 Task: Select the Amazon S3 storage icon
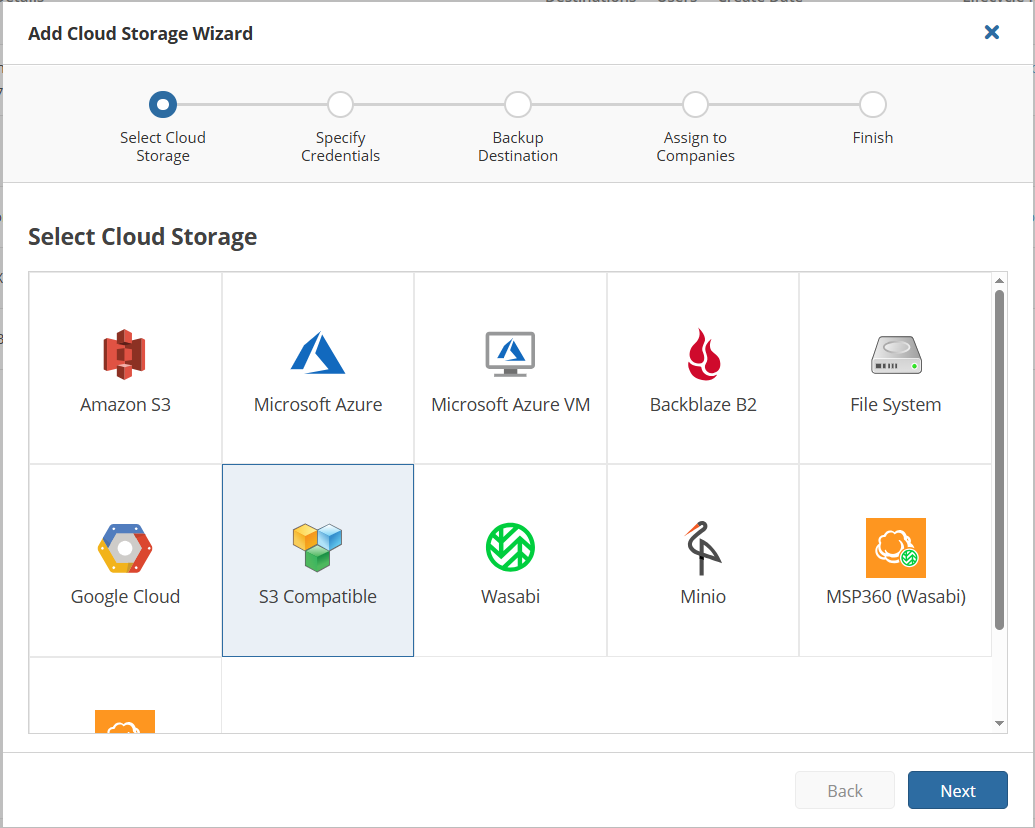[x=125, y=355]
